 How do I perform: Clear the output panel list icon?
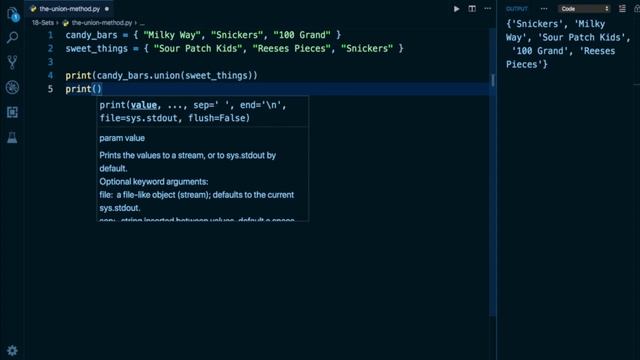pyautogui.click(x=622, y=9)
